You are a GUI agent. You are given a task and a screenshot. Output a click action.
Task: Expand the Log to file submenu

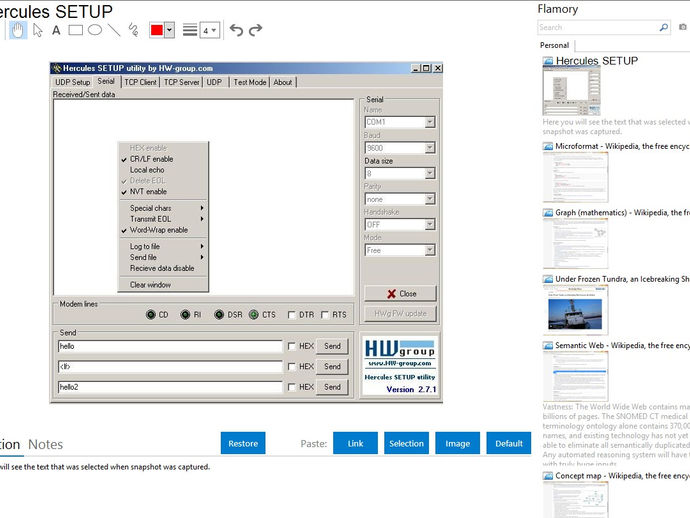pyautogui.click(x=163, y=246)
